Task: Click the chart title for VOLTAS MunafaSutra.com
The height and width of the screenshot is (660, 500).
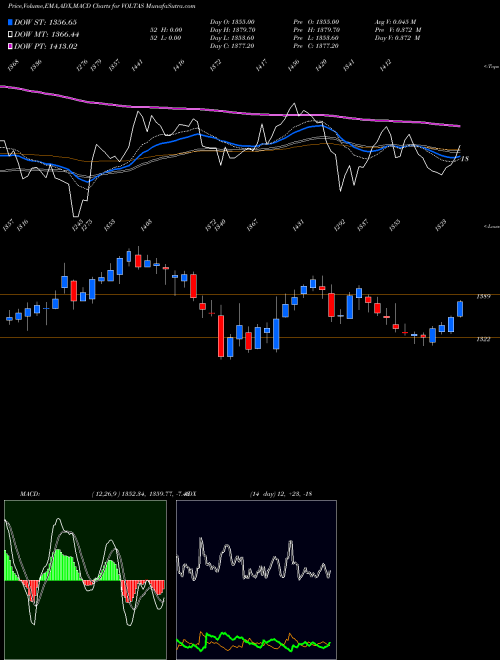Action: pyautogui.click(x=101, y=6)
